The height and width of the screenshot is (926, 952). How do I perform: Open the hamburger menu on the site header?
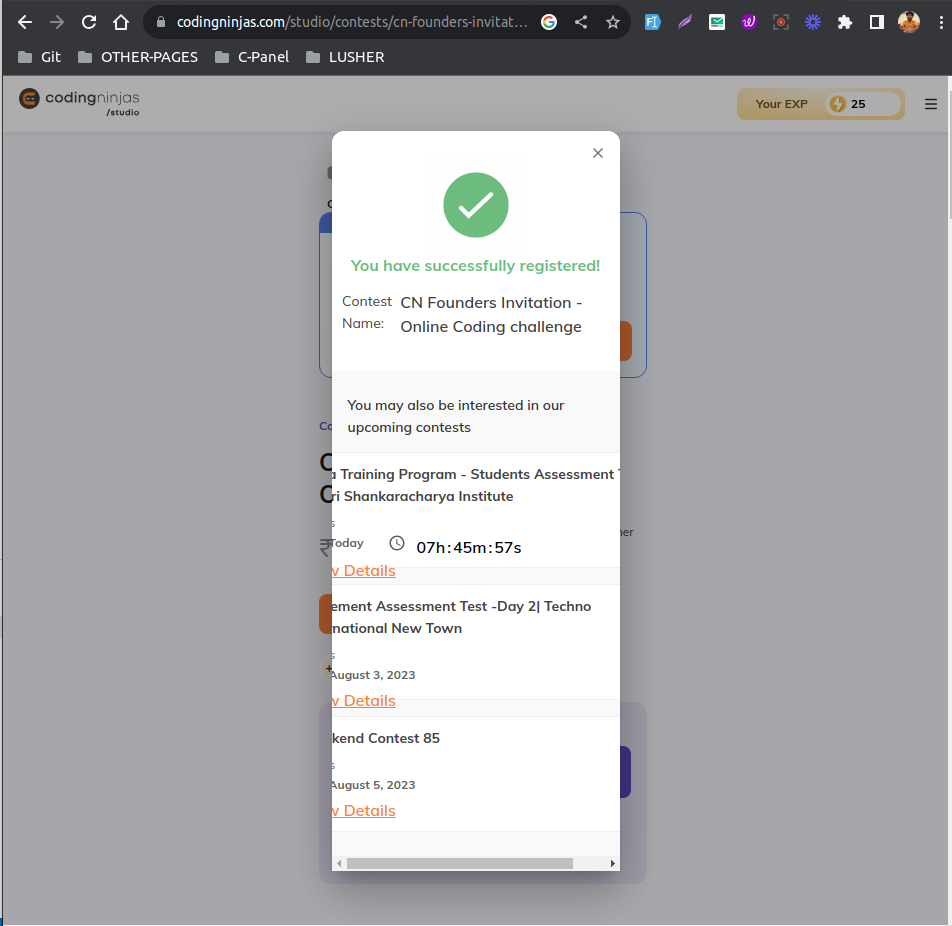coord(930,104)
